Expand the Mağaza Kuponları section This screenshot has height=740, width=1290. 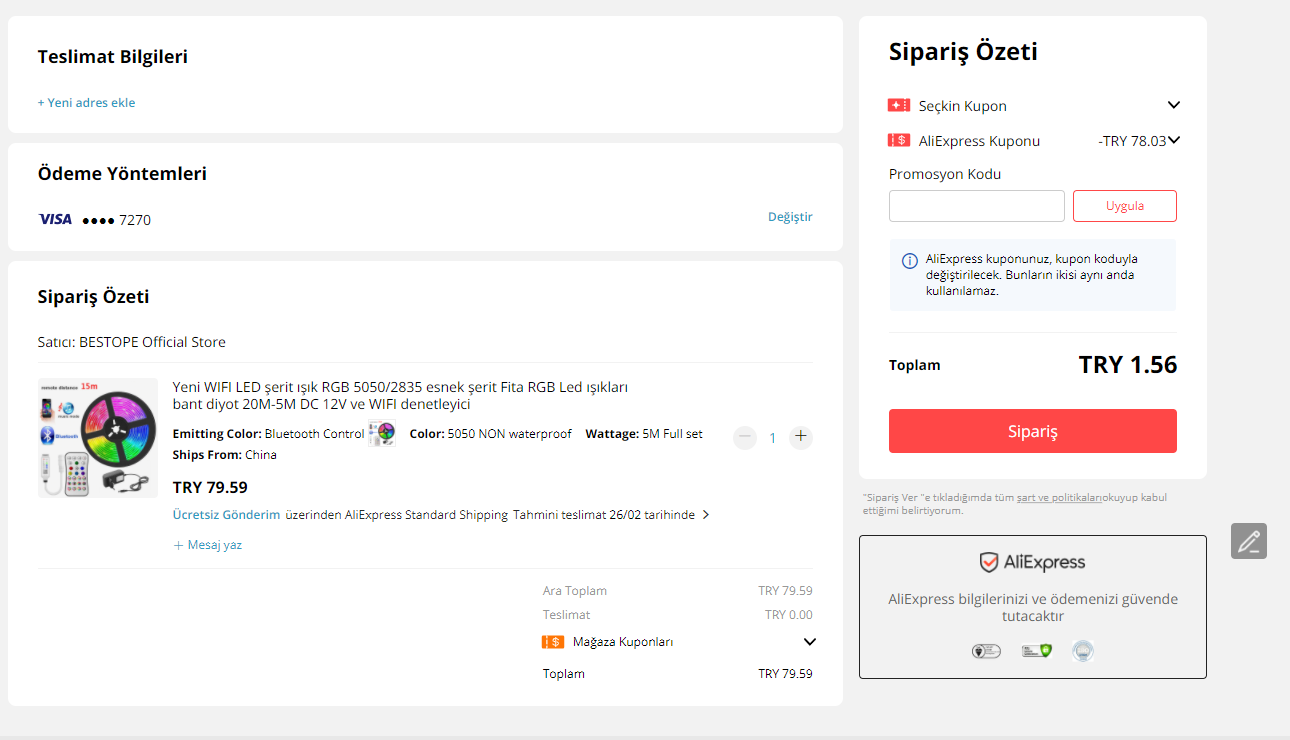[x=810, y=642]
